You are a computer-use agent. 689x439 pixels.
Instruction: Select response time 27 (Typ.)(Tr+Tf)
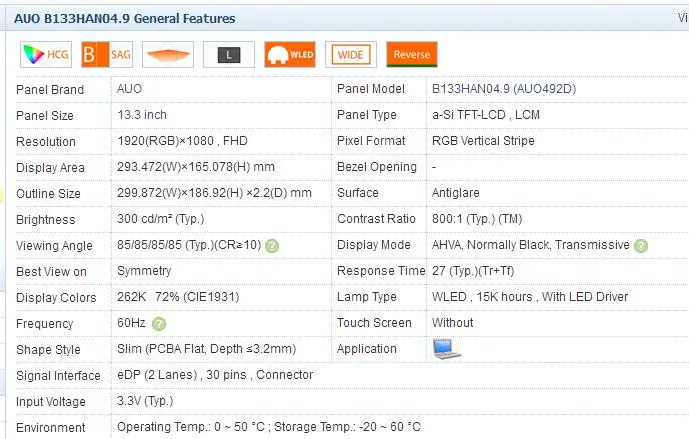point(473,271)
